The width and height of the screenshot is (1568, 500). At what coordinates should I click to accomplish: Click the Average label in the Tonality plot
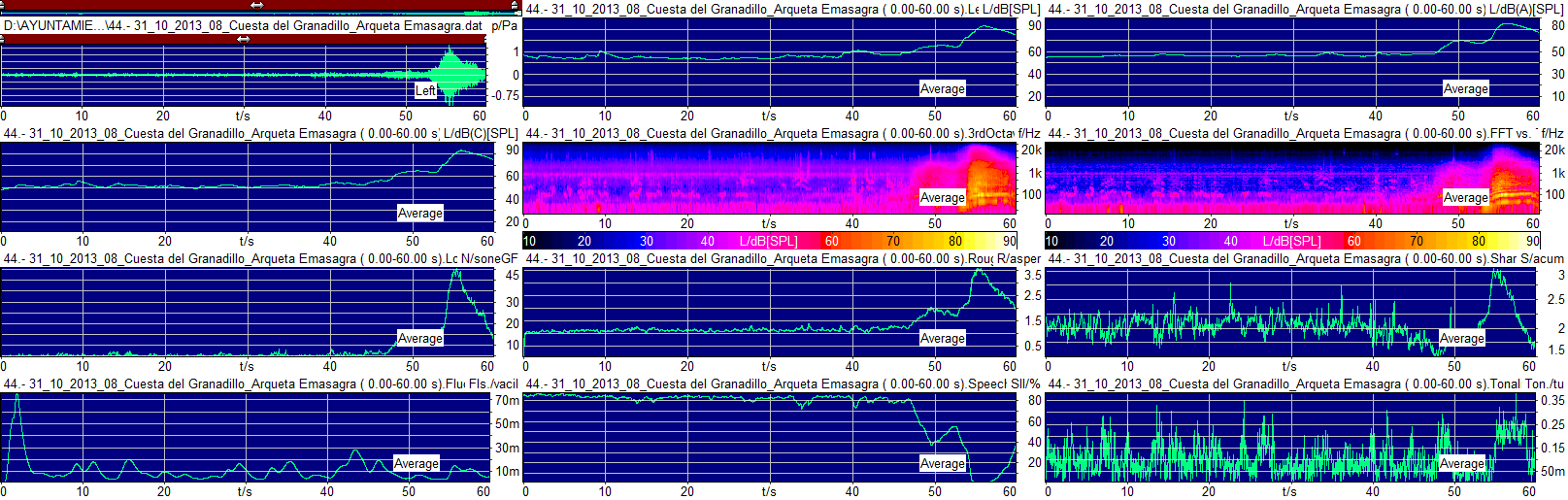pos(1461,463)
